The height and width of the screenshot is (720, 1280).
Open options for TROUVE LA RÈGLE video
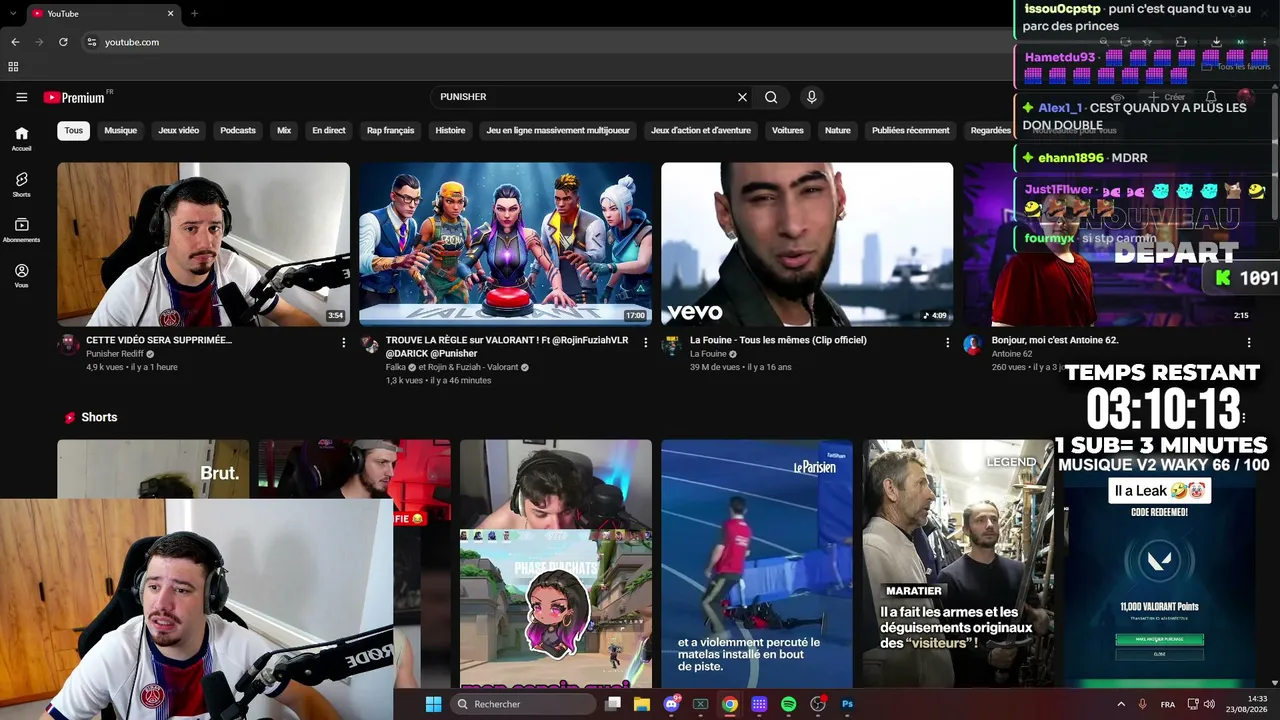pyautogui.click(x=646, y=342)
